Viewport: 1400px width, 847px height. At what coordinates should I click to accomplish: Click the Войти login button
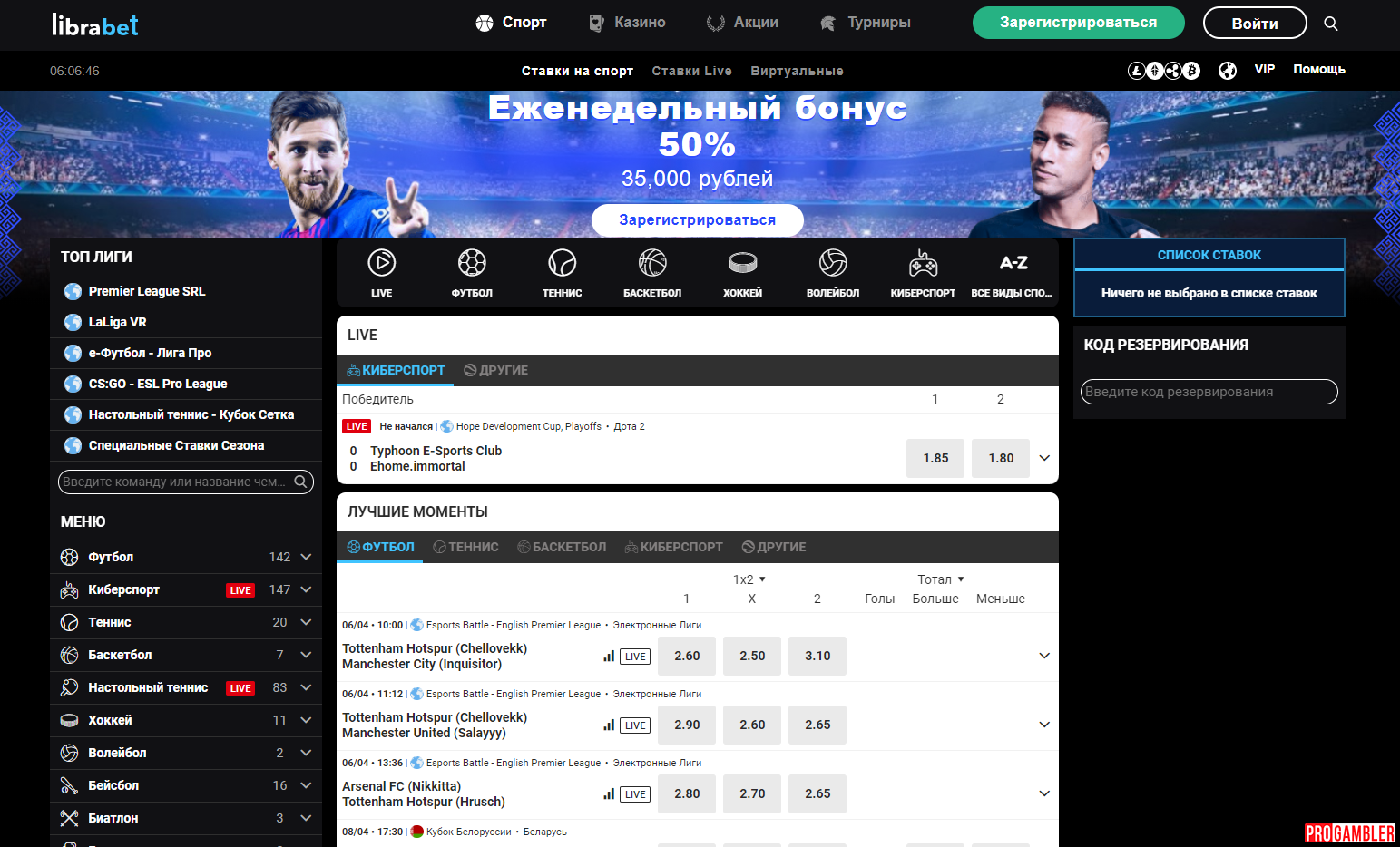coord(1255,23)
